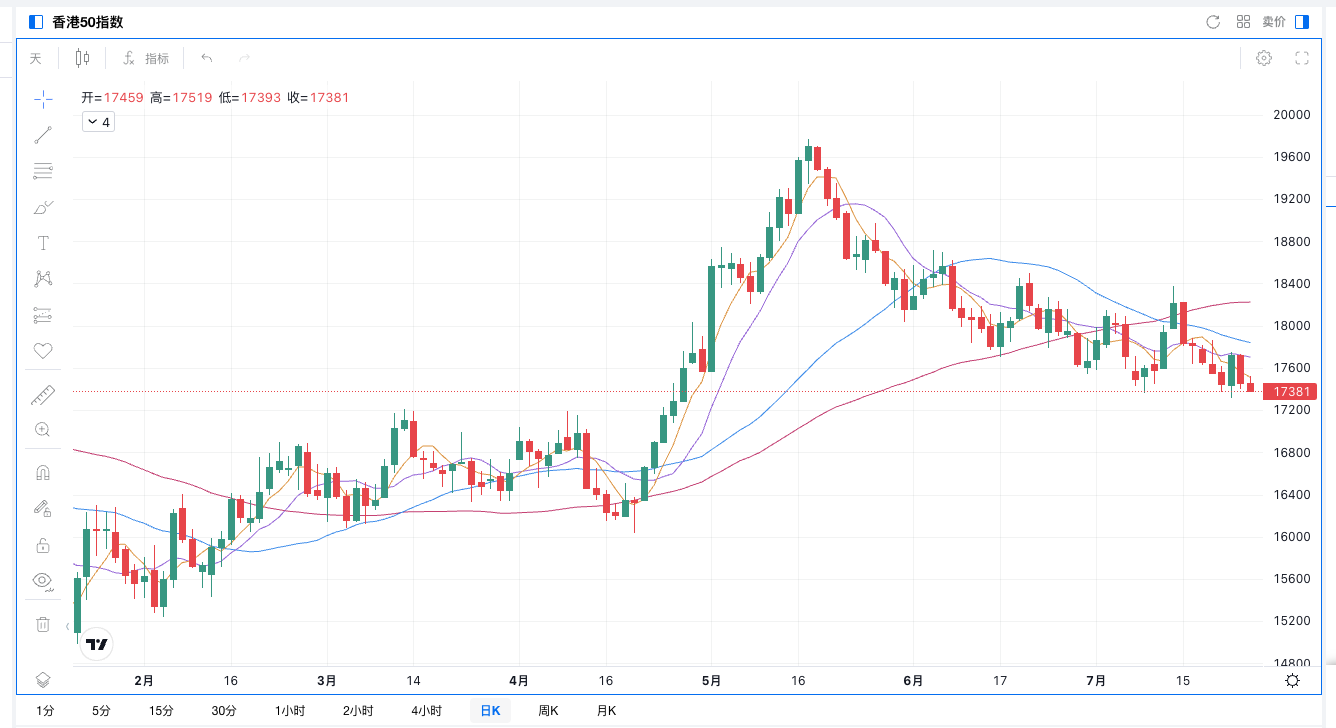Click the heart favorites icon
1336x728 pixels.
[x=43, y=351]
